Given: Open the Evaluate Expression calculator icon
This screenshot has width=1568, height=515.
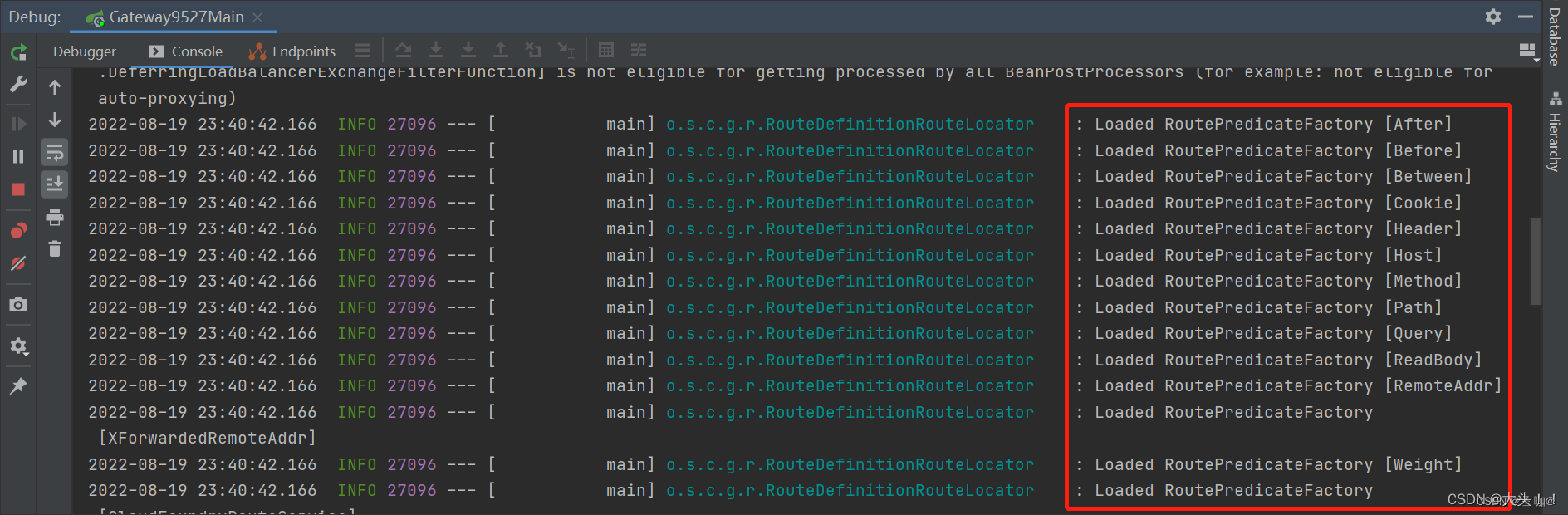Looking at the screenshot, I should [606, 51].
